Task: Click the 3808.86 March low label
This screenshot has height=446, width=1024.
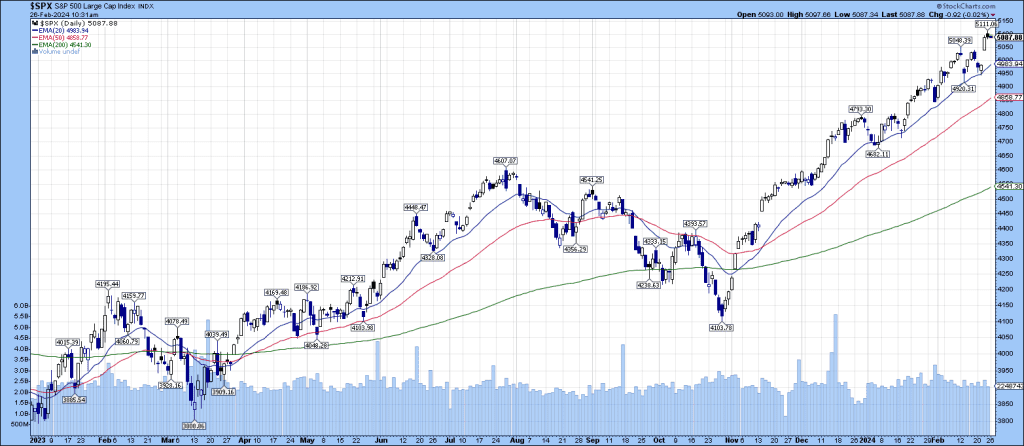Action: (193, 425)
